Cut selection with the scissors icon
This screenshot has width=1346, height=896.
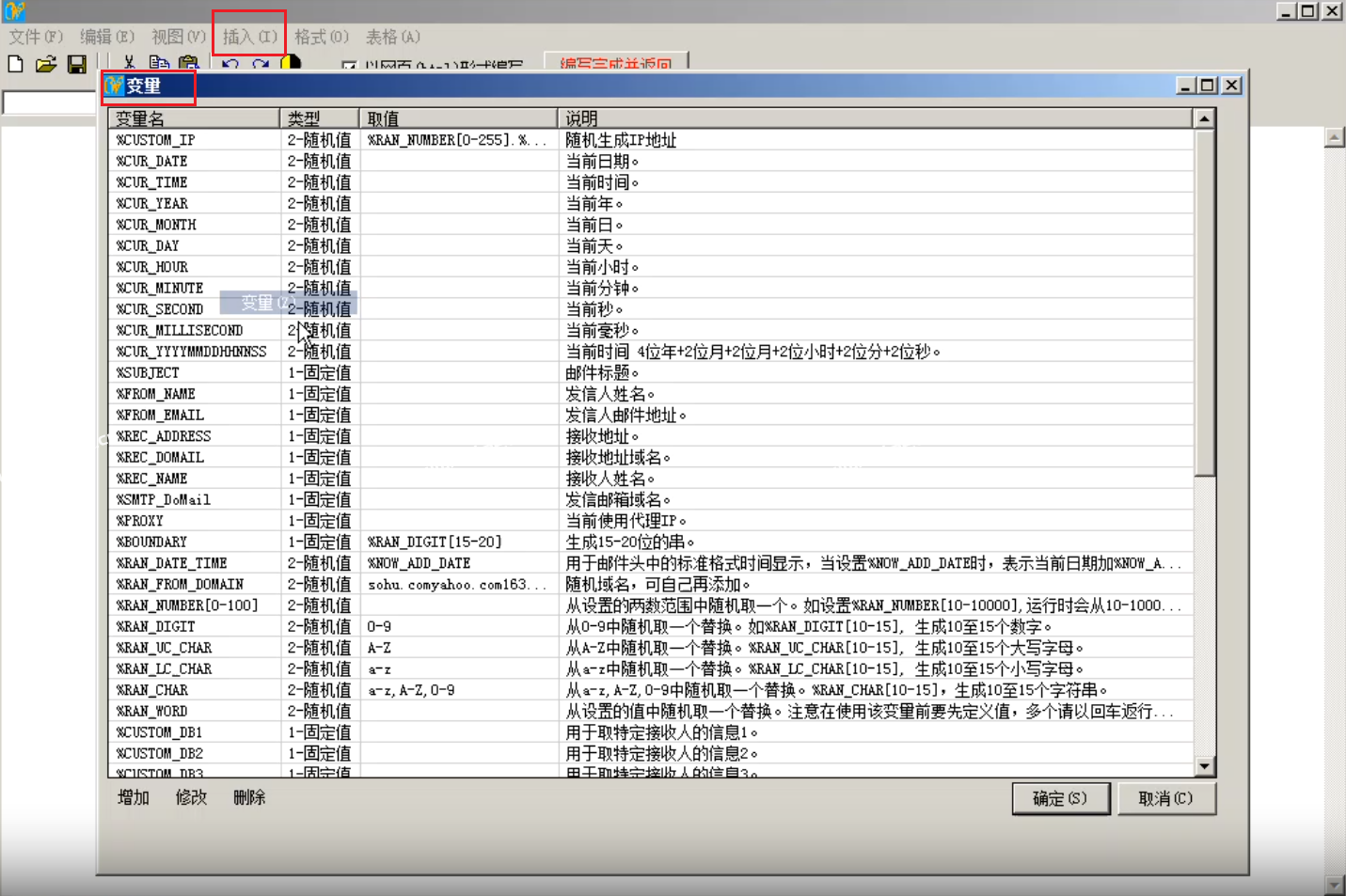[129, 64]
